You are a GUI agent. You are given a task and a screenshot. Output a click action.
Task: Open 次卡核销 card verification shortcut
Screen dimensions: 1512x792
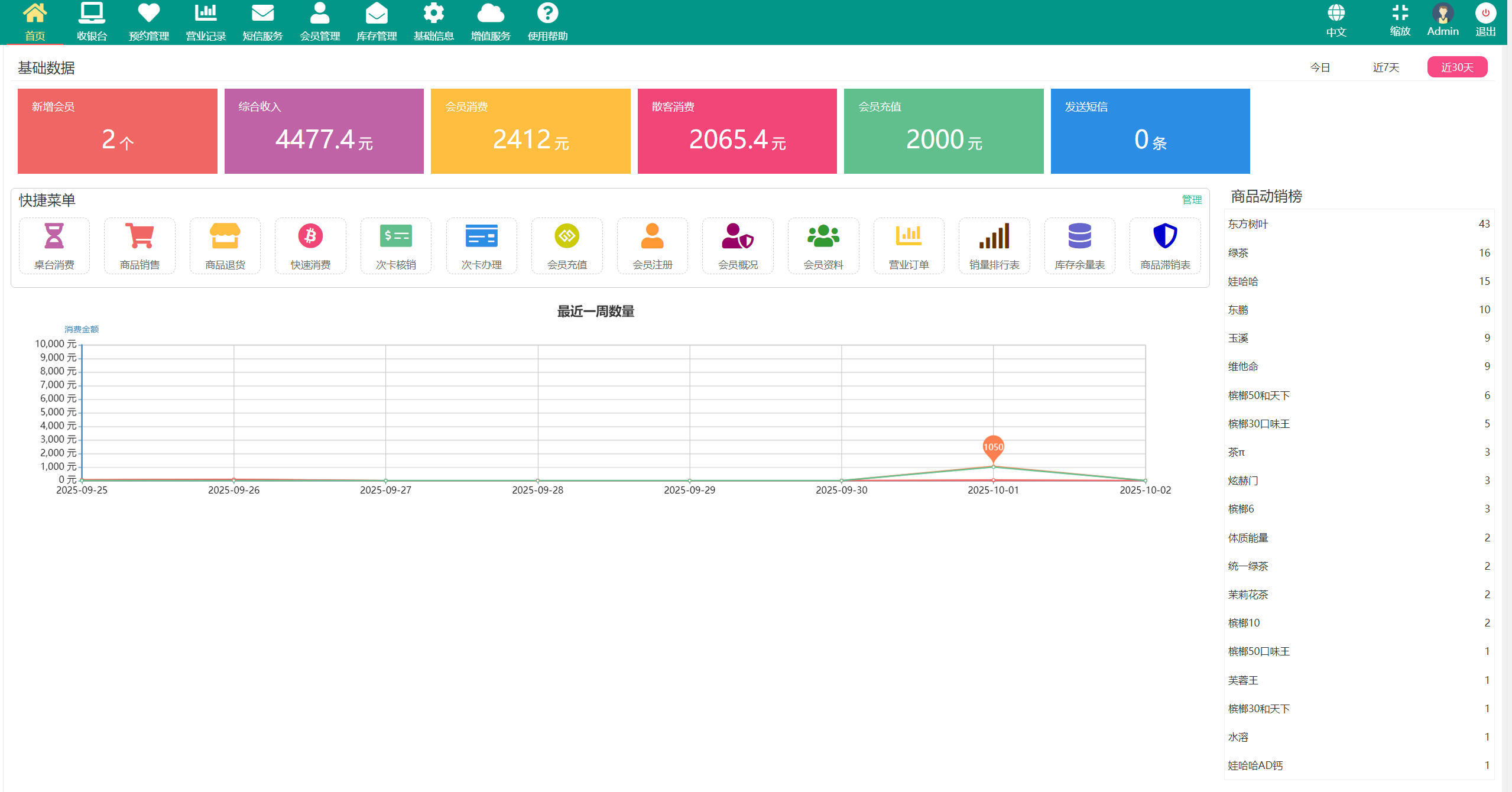point(395,245)
